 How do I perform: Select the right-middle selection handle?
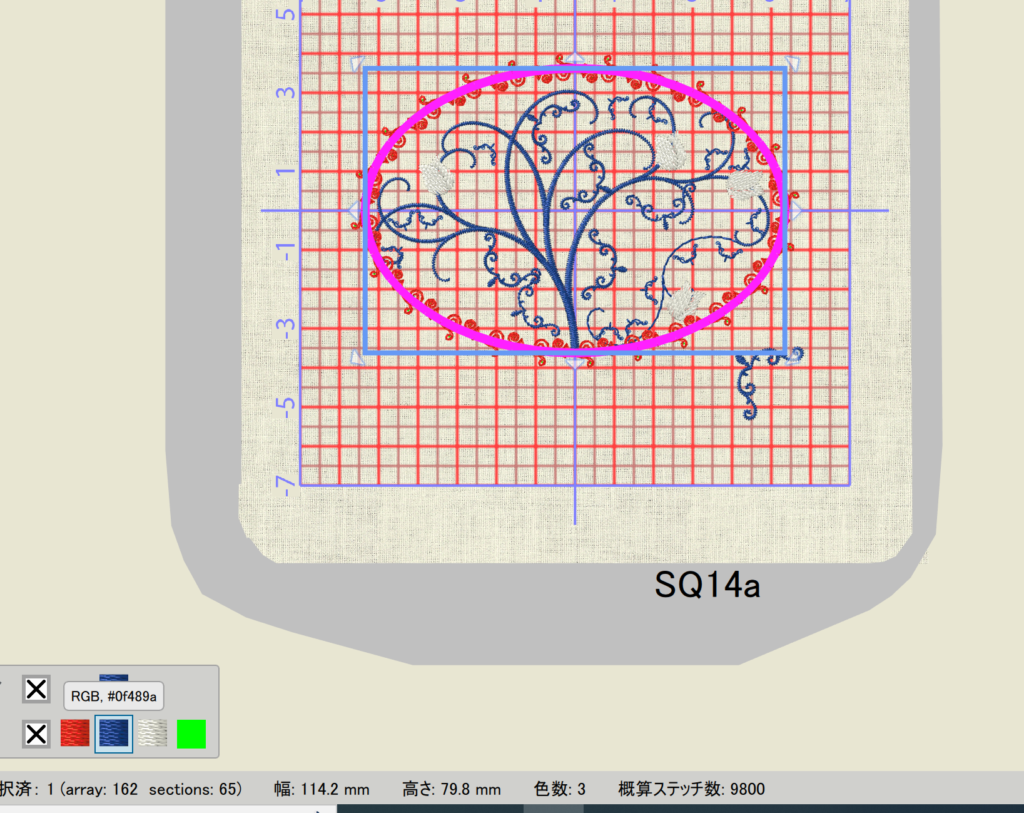tap(796, 210)
